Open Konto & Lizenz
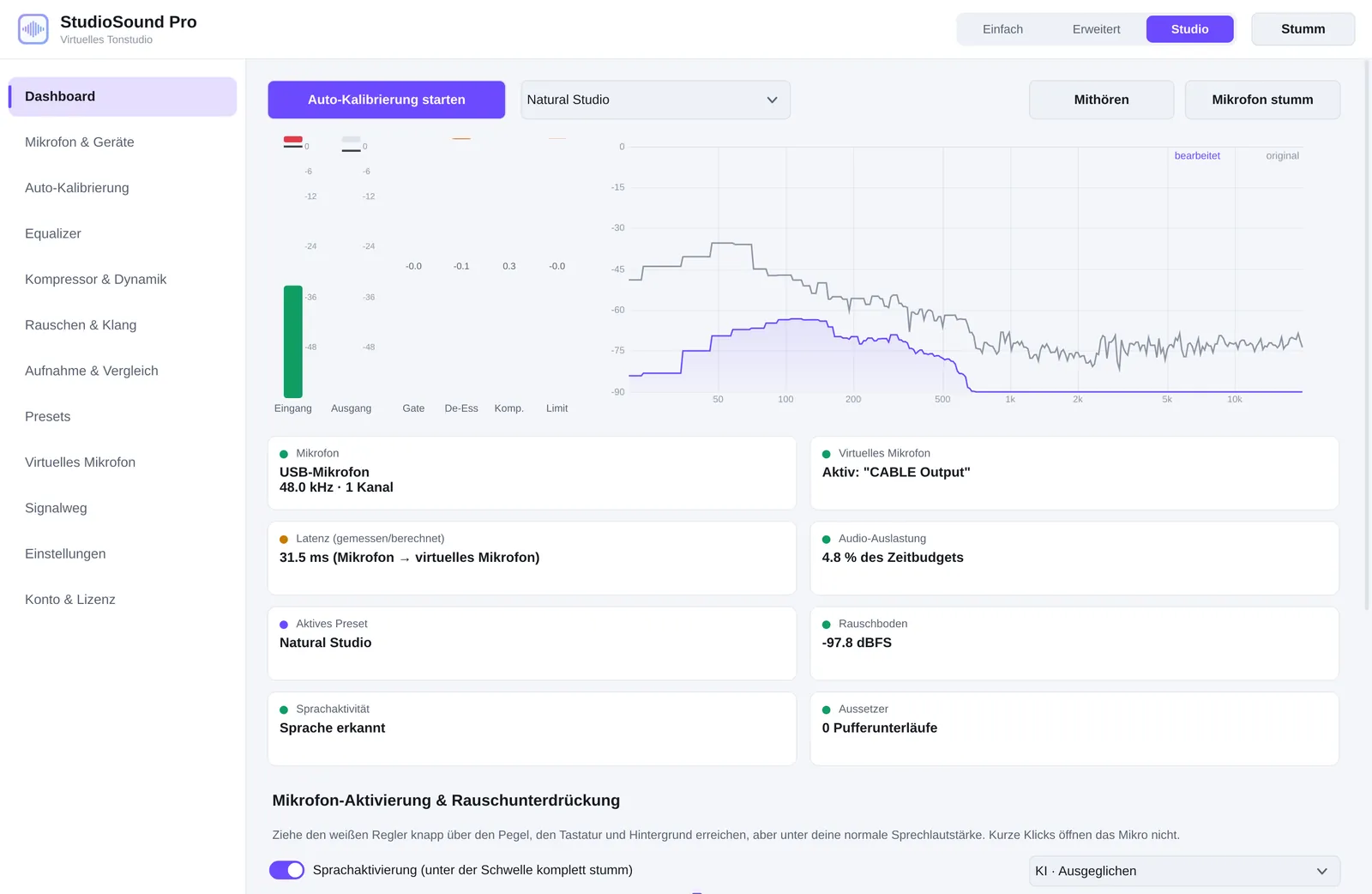Screen dimensions: 1372x894 tap(123, 600)
